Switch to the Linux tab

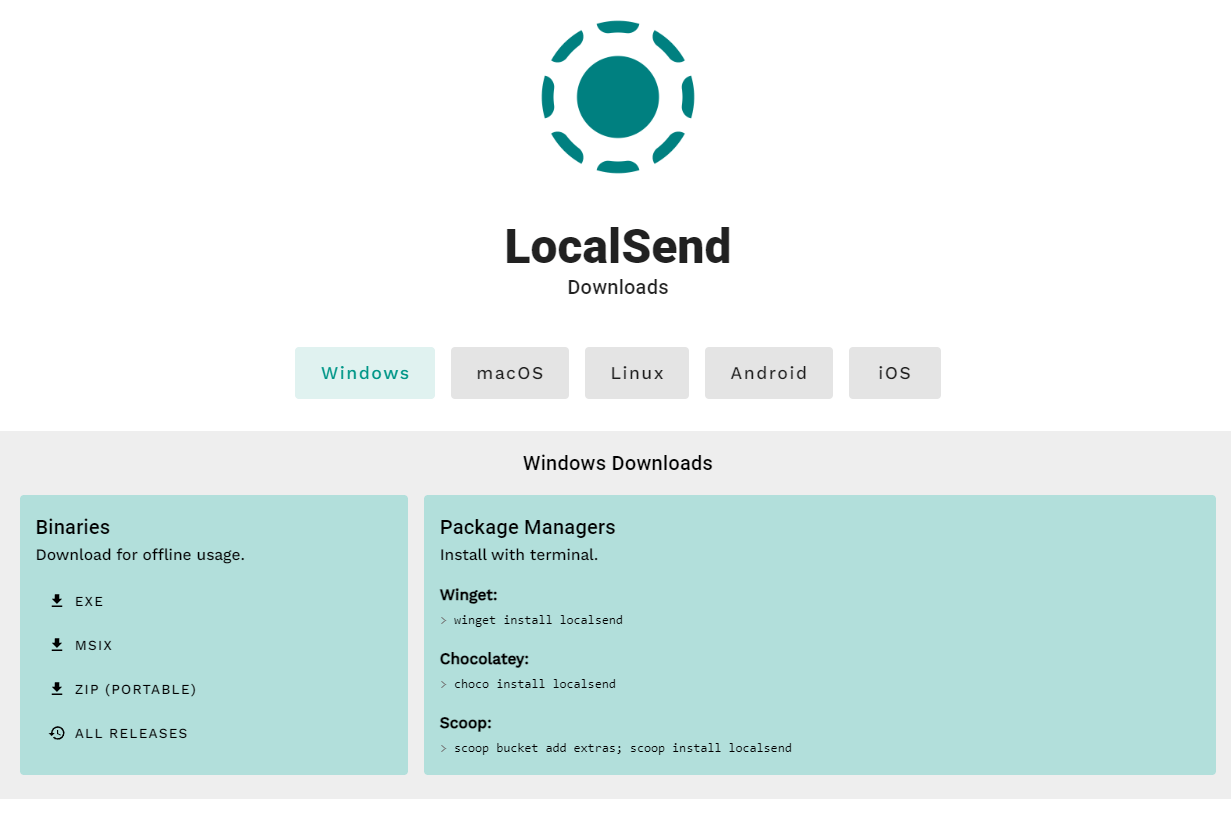click(637, 373)
